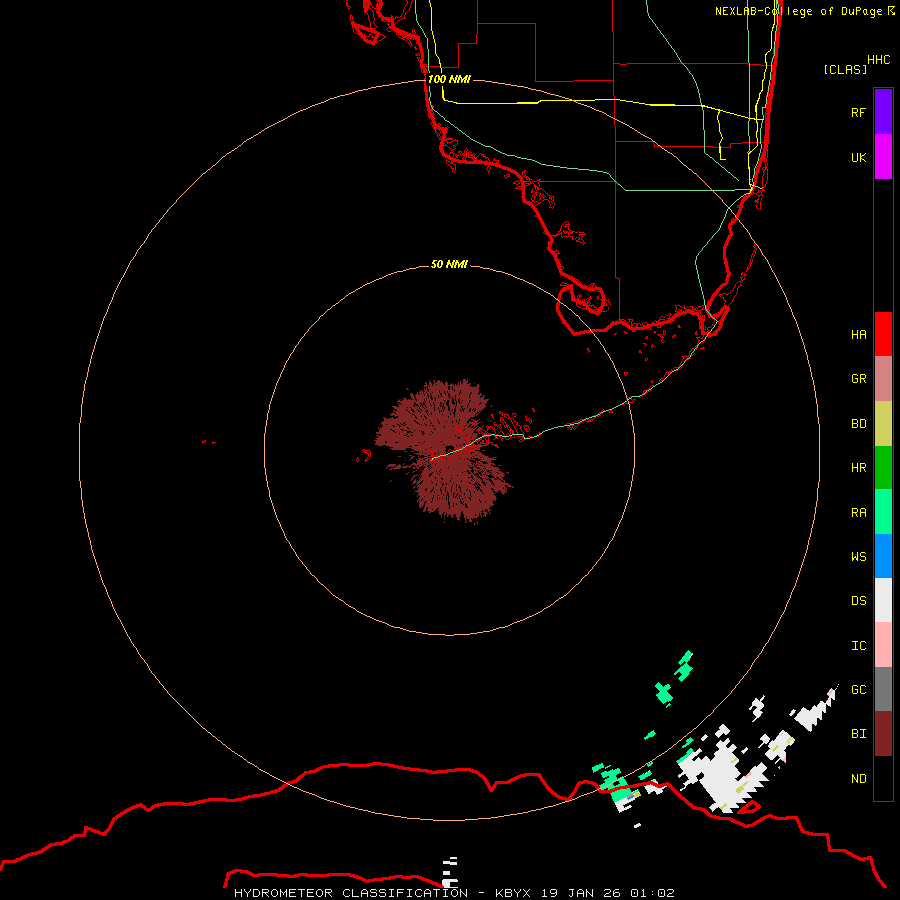Click the HA legend label
The width and height of the screenshot is (900, 900).
(x=858, y=335)
